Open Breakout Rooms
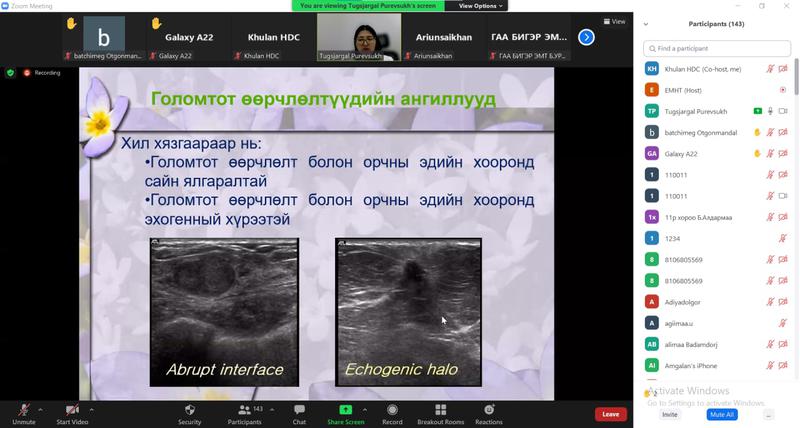Image resolution: width=800 pixels, height=428 pixels. click(x=440, y=414)
